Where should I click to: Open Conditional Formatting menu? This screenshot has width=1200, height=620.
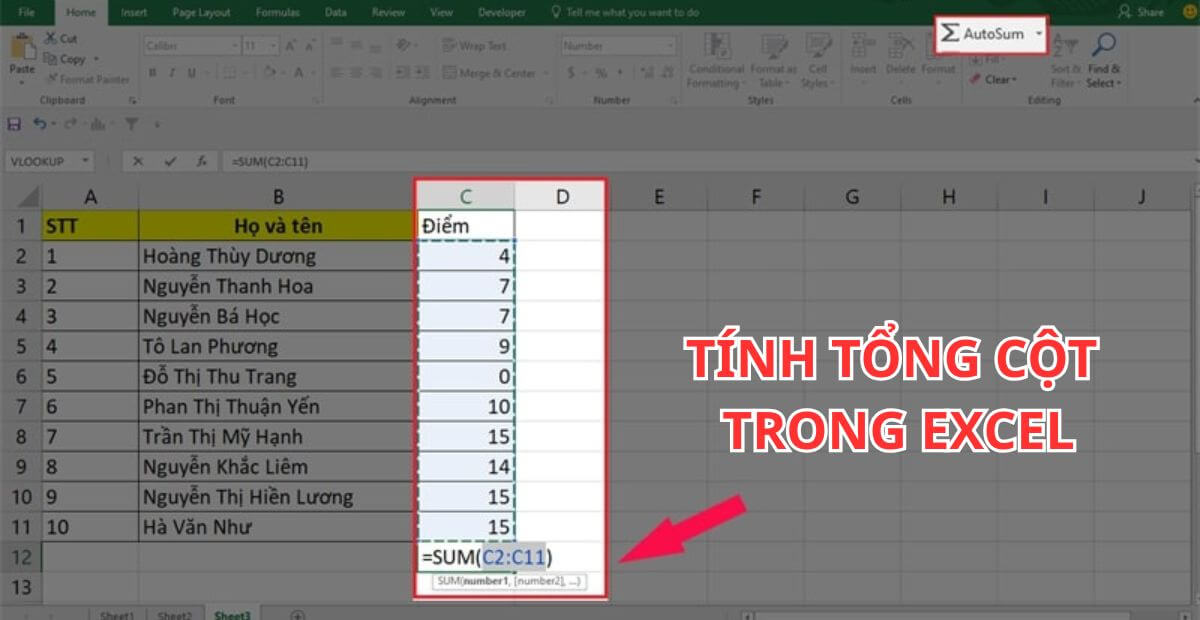[x=716, y=60]
